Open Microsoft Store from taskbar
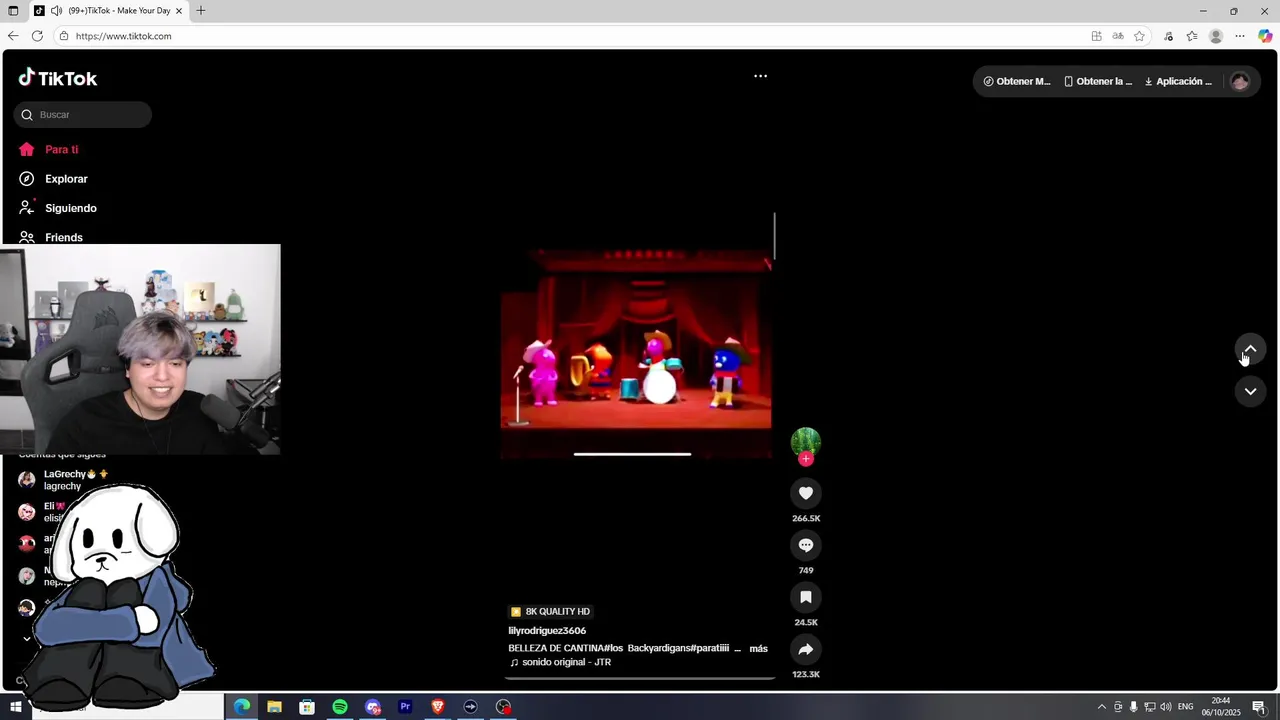 (x=307, y=707)
